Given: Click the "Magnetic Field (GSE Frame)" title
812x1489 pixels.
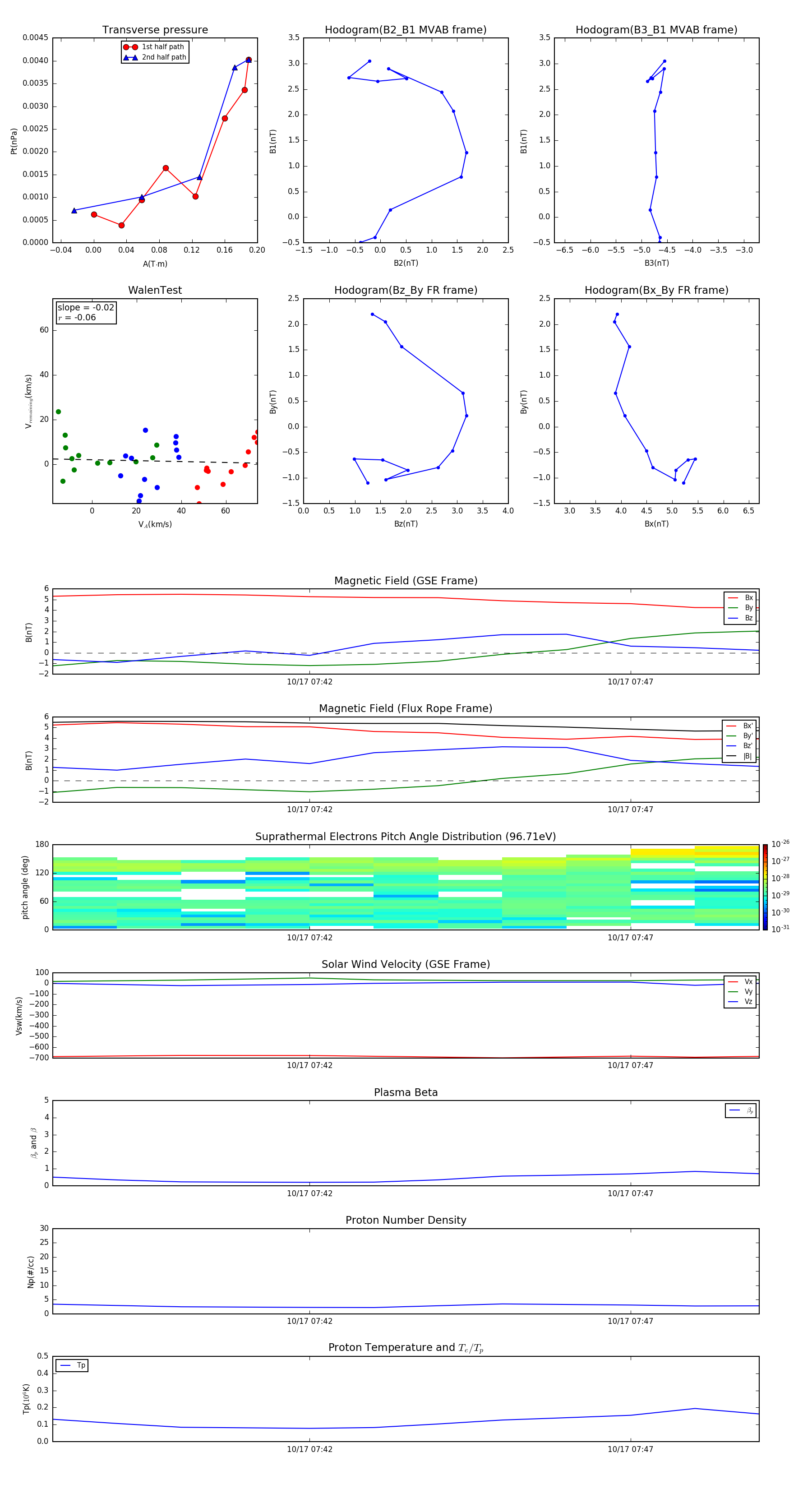Looking at the screenshot, I should 406,581.
